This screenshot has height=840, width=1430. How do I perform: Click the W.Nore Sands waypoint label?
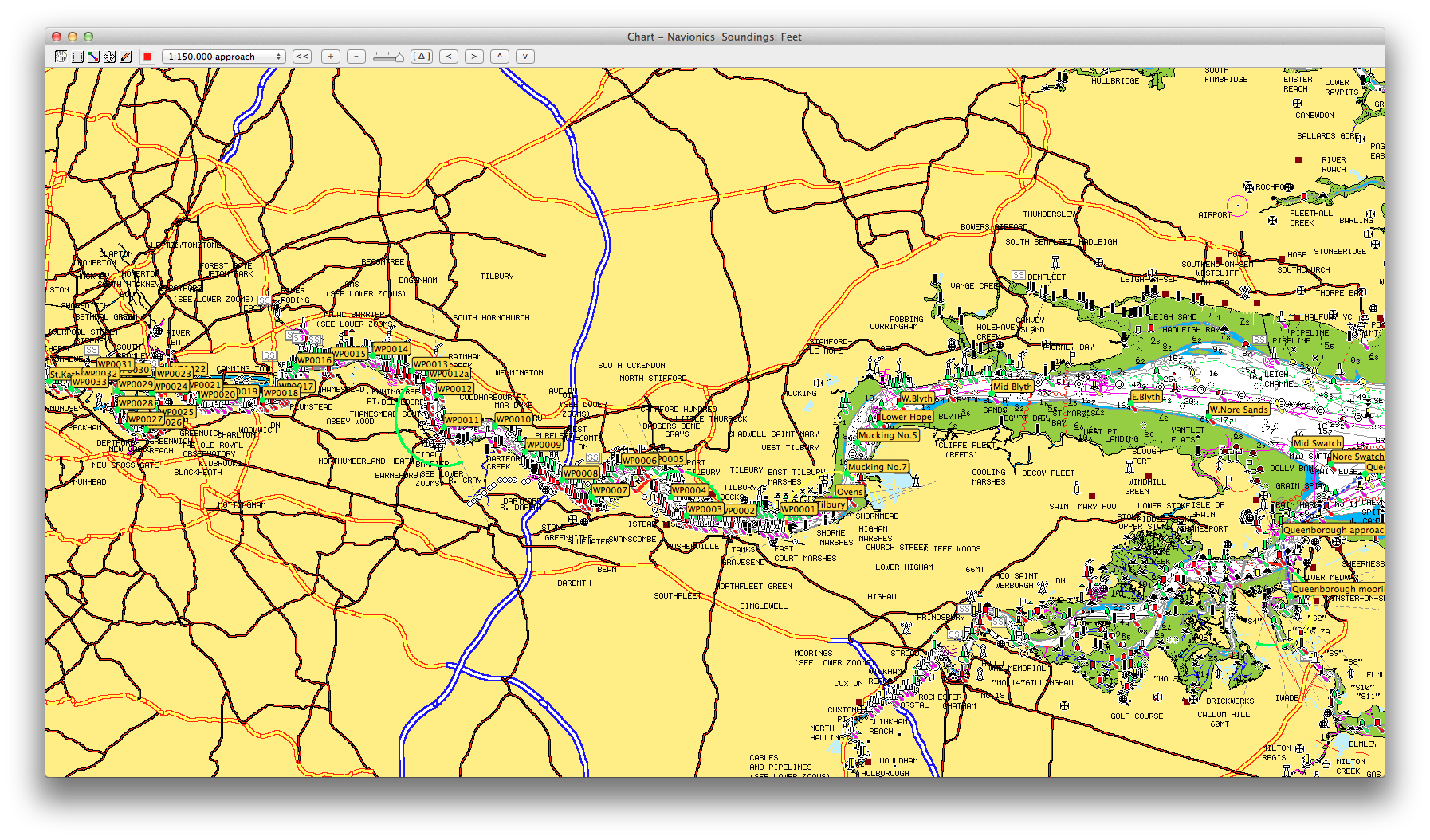pos(1239,410)
